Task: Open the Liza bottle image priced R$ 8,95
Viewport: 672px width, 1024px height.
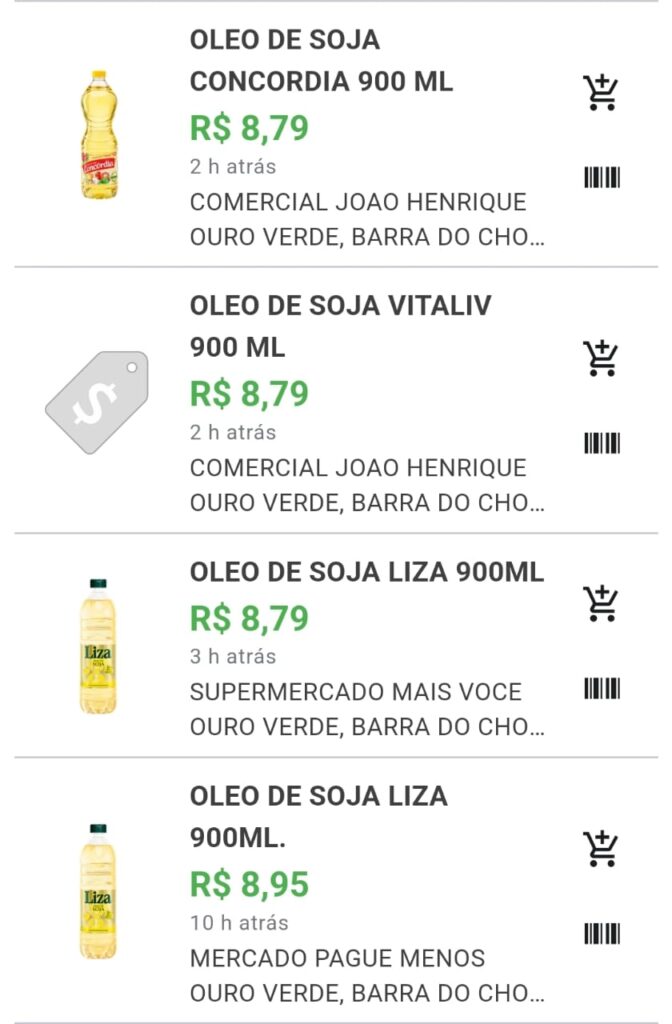Action: (98, 891)
